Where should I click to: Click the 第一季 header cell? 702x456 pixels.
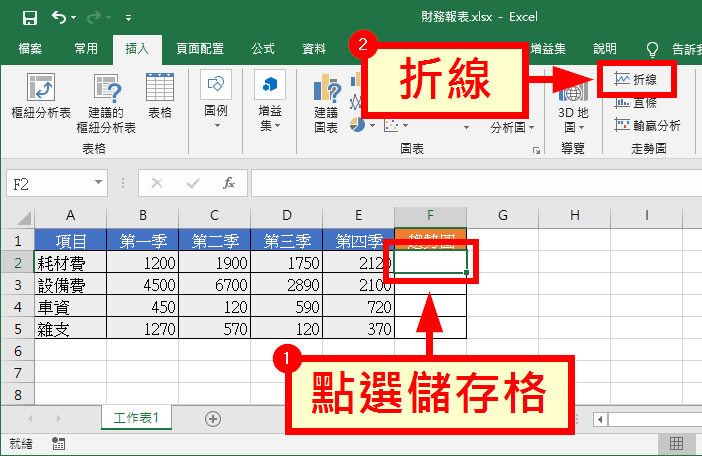[142, 240]
